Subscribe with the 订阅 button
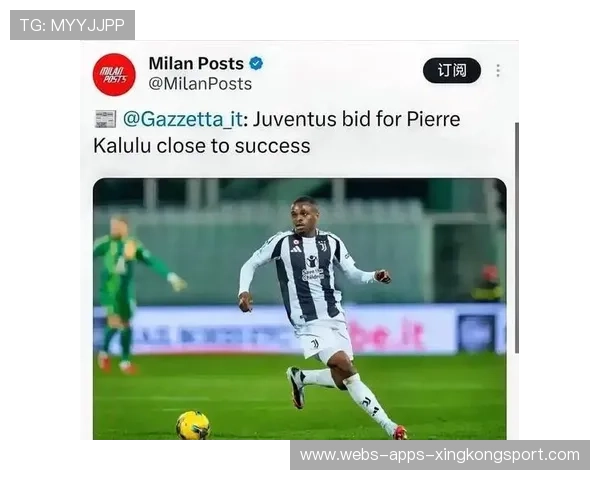Image resolution: width=600 pixels, height=480 pixels. [x=452, y=70]
